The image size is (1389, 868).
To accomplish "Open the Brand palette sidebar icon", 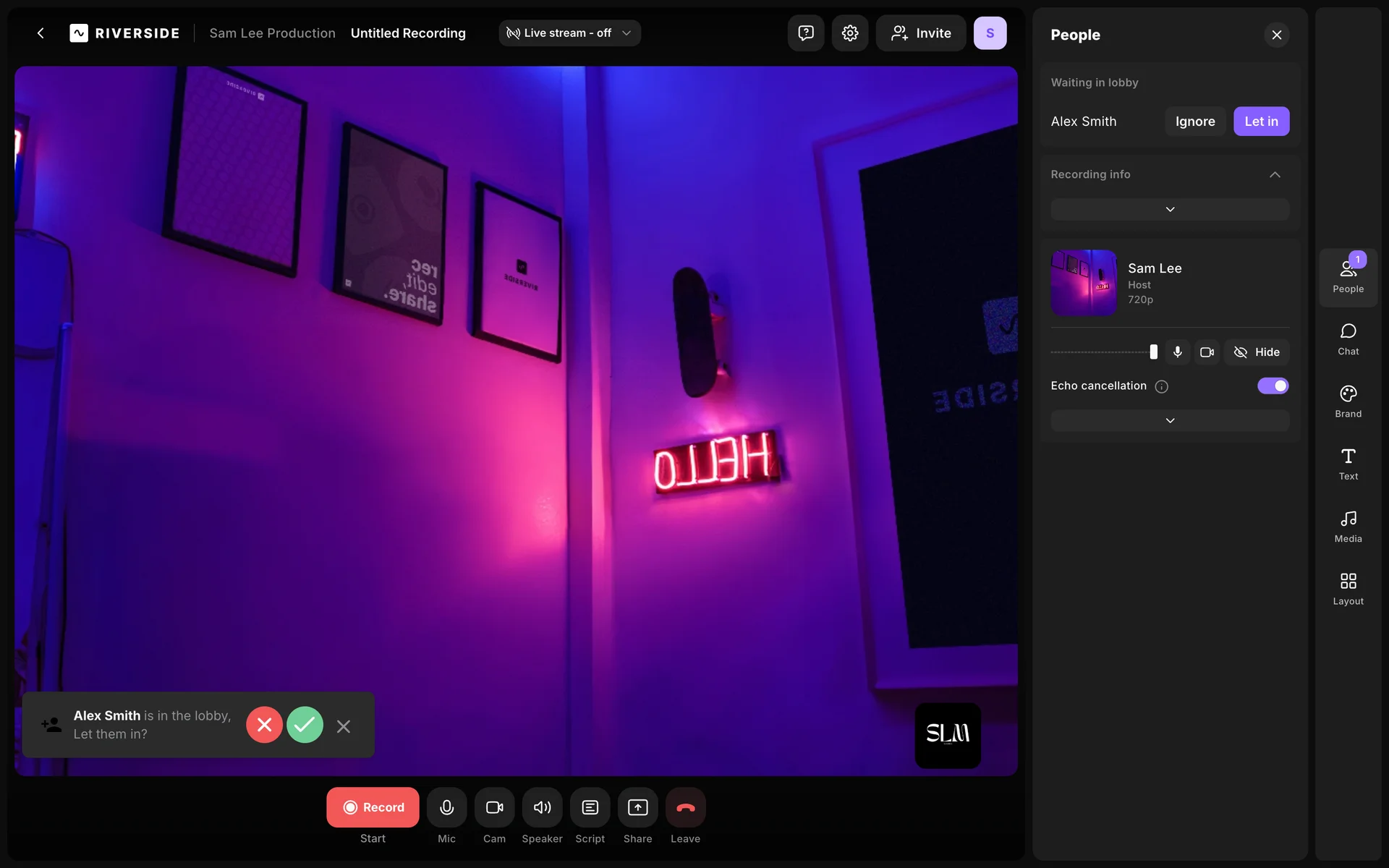I will click(x=1348, y=401).
